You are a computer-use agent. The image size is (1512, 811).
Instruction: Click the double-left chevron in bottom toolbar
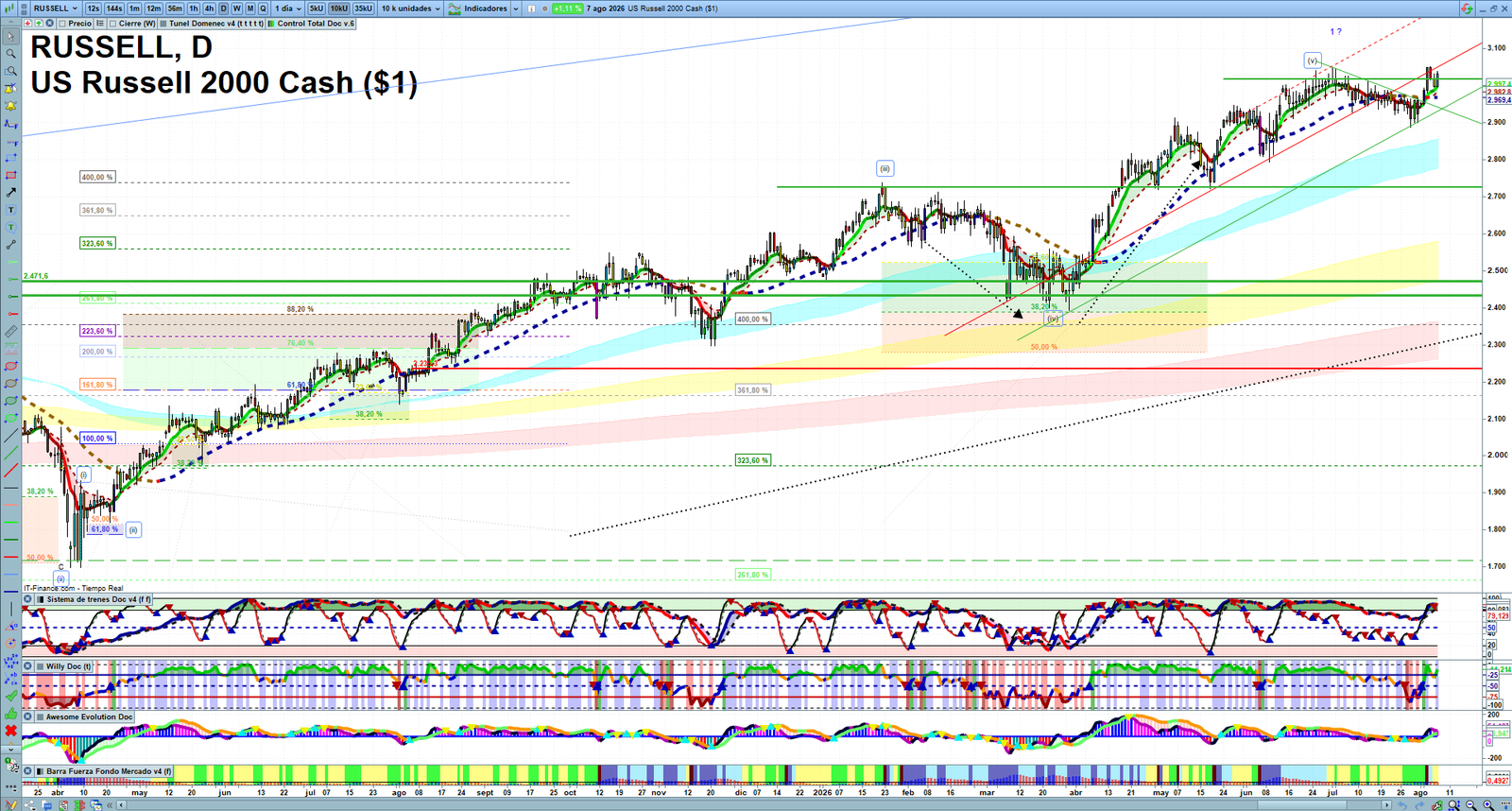tap(110, 805)
